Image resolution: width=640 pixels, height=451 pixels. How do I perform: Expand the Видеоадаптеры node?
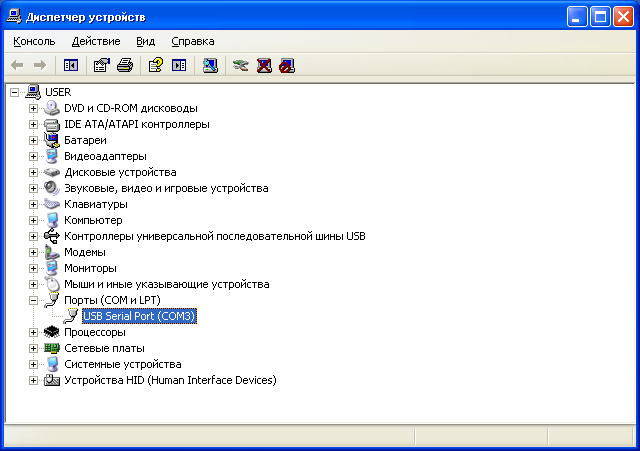[x=33, y=156]
